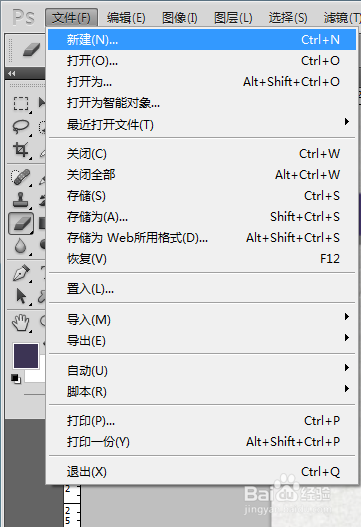Choose 打开为智能对象... menu item
This screenshot has height=527, width=361.
pos(202,103)
